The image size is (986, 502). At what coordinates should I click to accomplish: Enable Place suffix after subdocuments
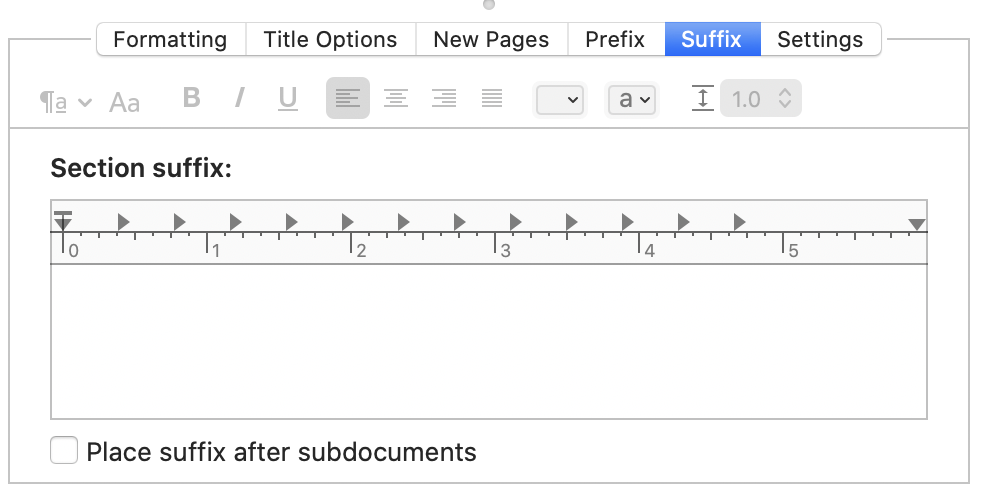pyautogui.click(x=64, y=450)
